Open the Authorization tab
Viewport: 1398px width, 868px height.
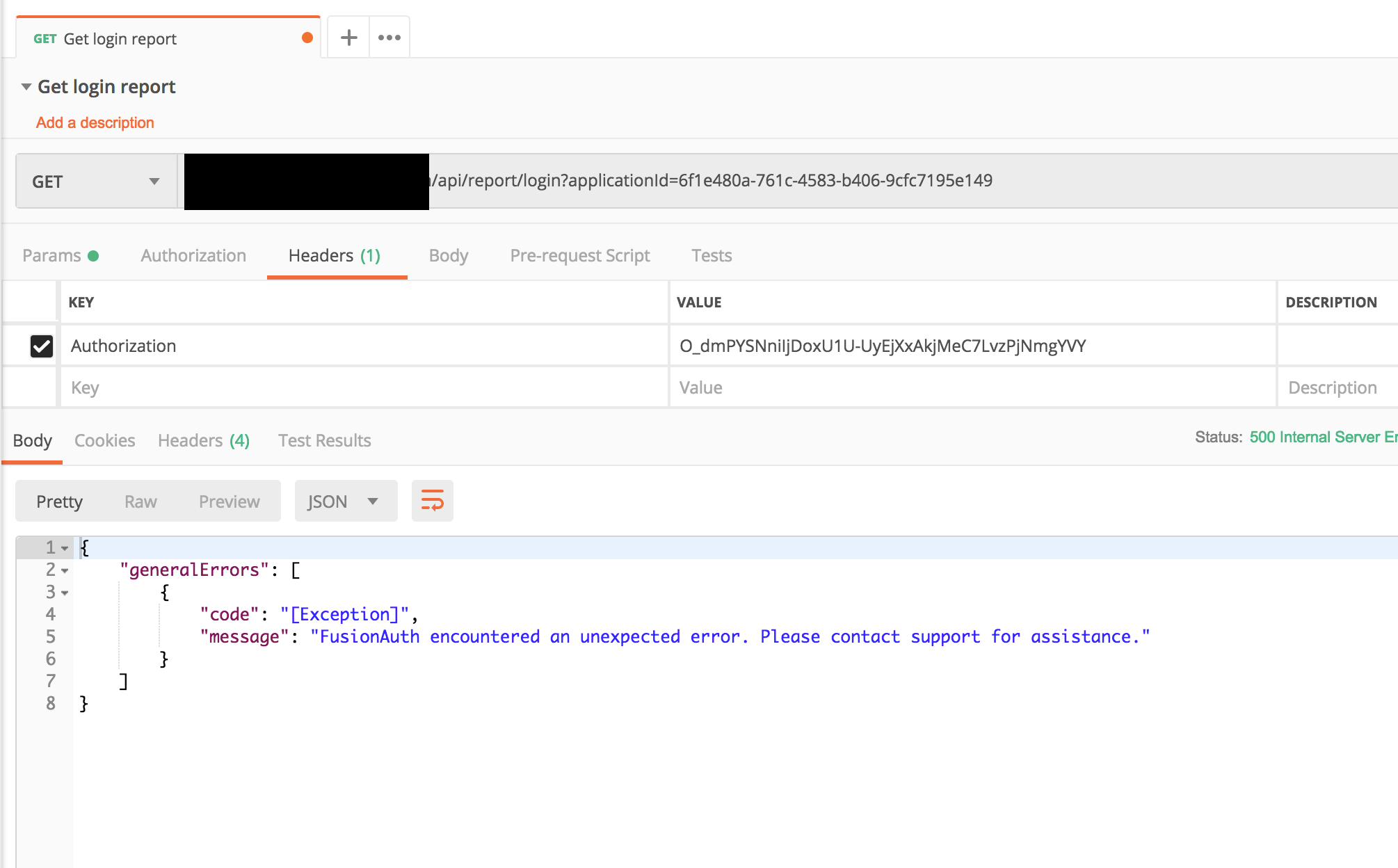click(x=193, y=255)
